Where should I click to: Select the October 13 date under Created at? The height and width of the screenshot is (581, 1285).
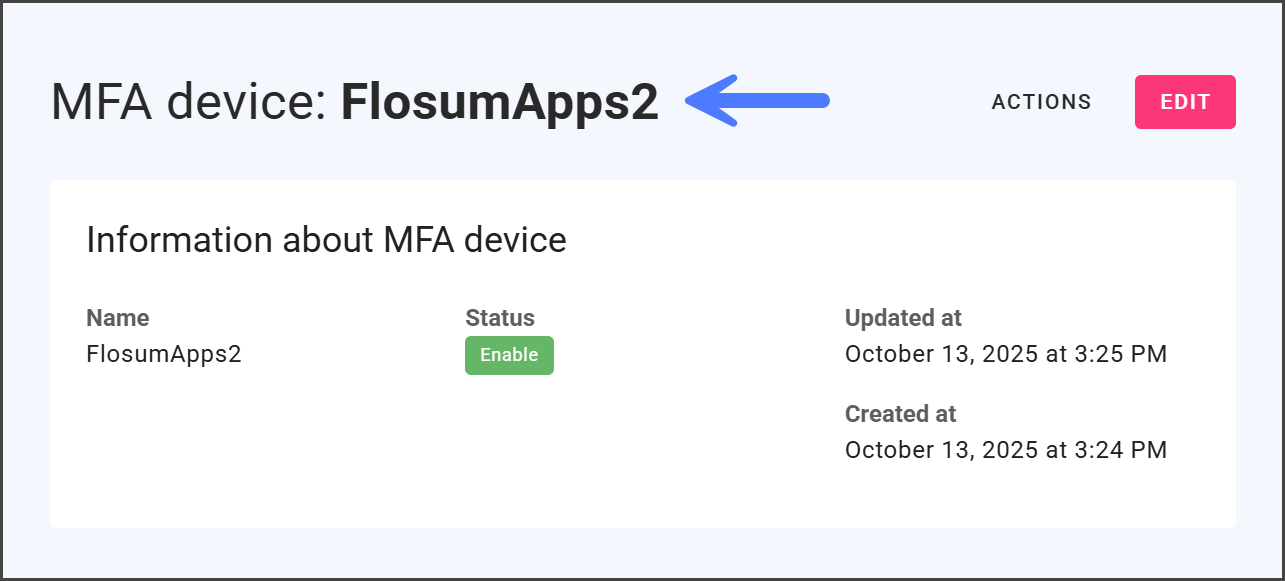coord(907,450)
